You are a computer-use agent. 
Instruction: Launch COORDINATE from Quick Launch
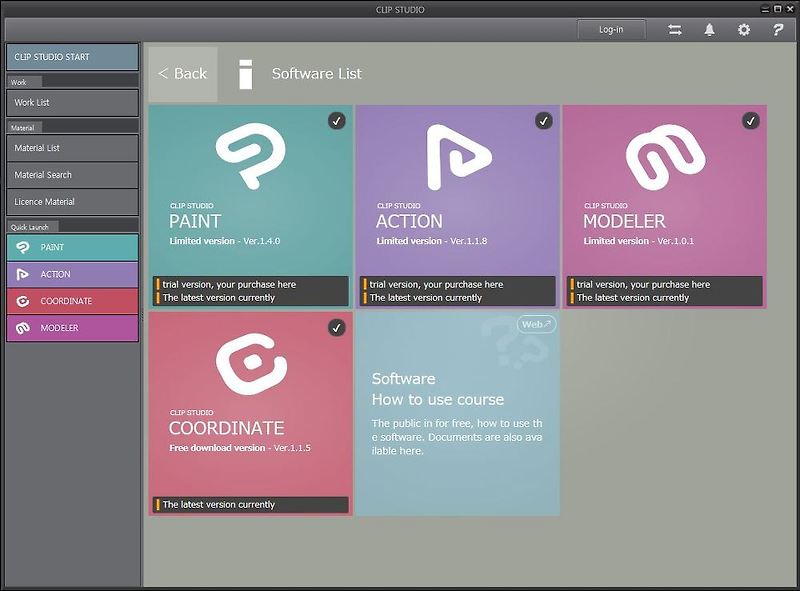[72, 301]
